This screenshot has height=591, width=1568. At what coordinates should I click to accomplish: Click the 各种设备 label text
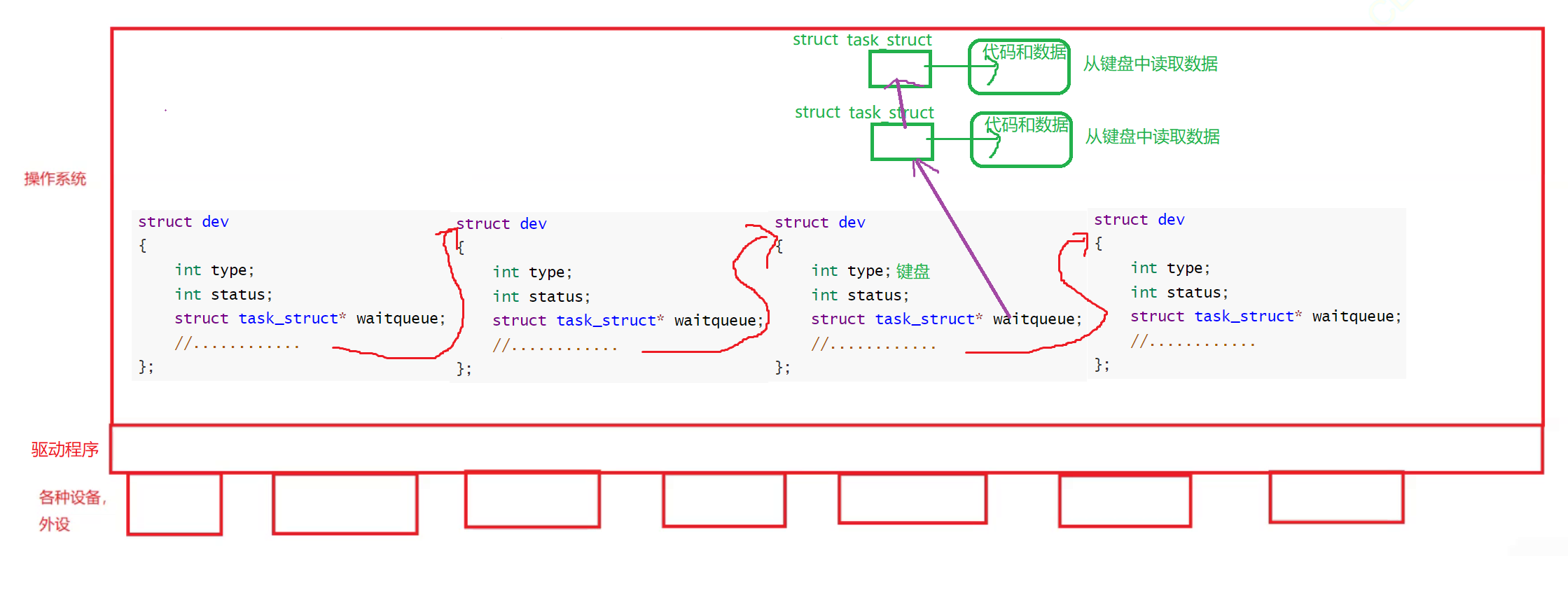(70, 497)
